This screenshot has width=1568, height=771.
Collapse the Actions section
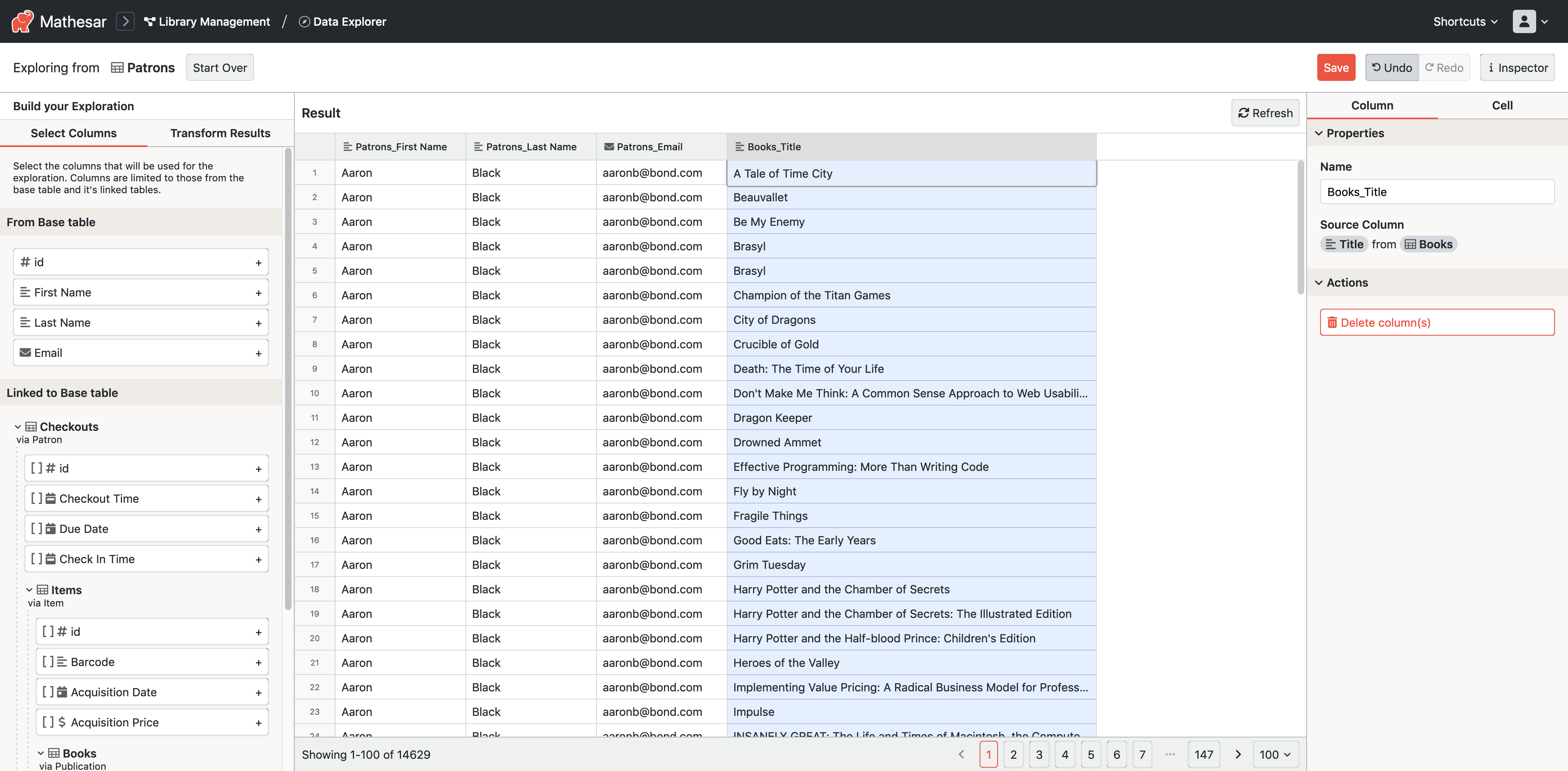tap(1319, 283)
